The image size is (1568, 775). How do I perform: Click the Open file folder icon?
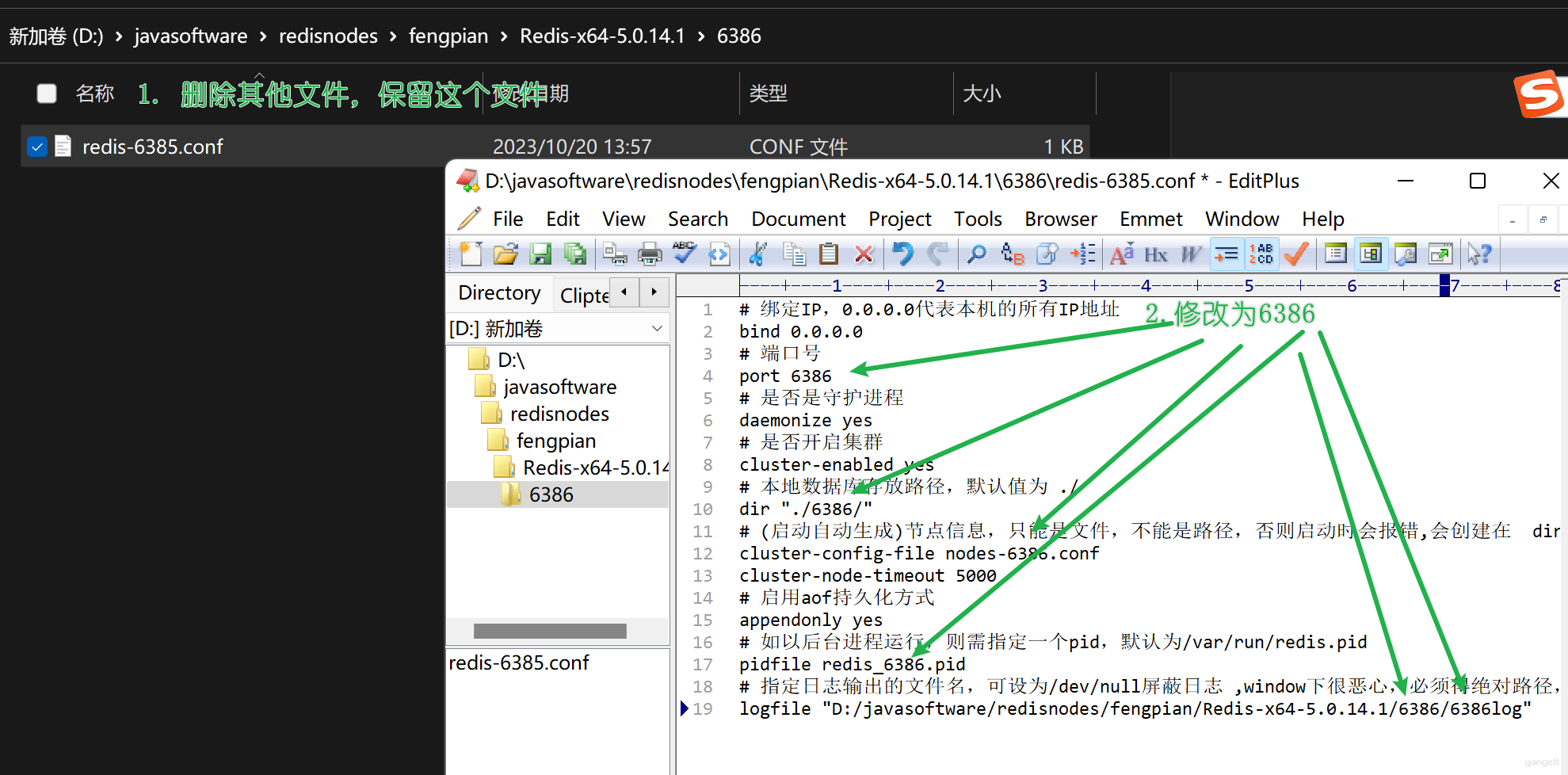tap(505, 254)
